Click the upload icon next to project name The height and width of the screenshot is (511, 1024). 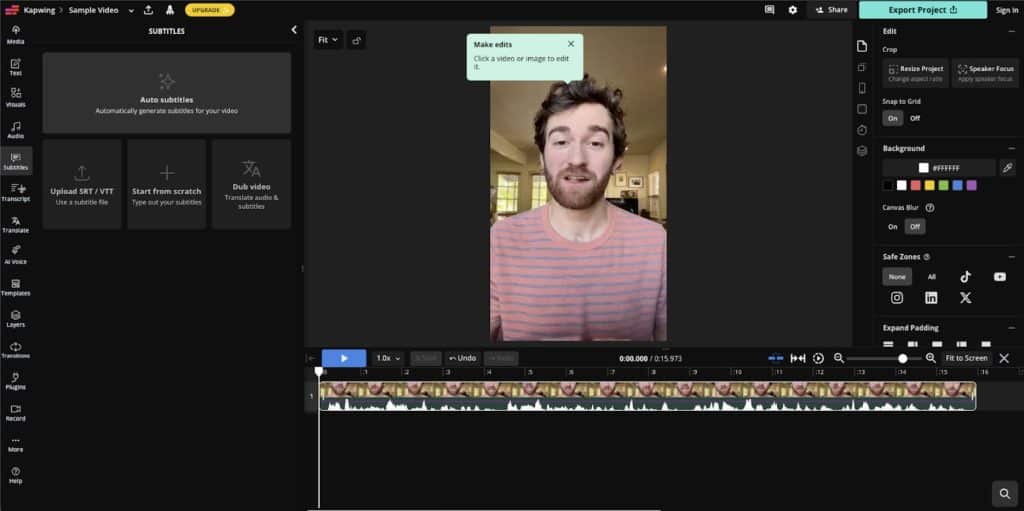point(148,10)
